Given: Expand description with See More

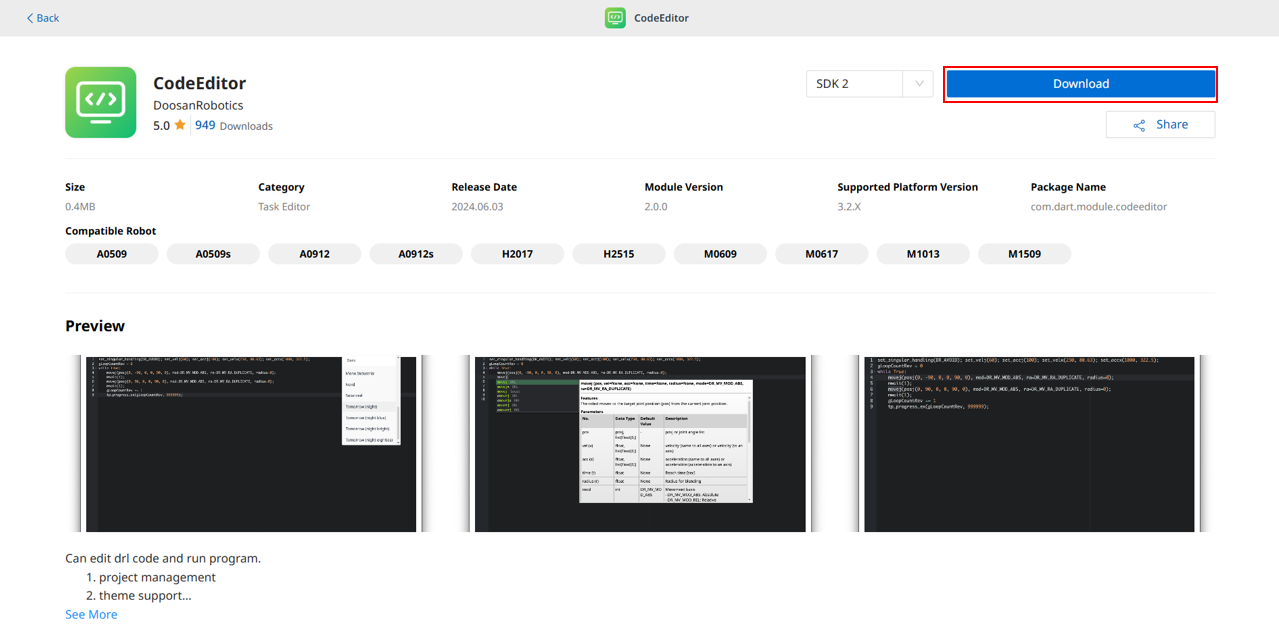Looking at the screenshot, I should point(91,614).
